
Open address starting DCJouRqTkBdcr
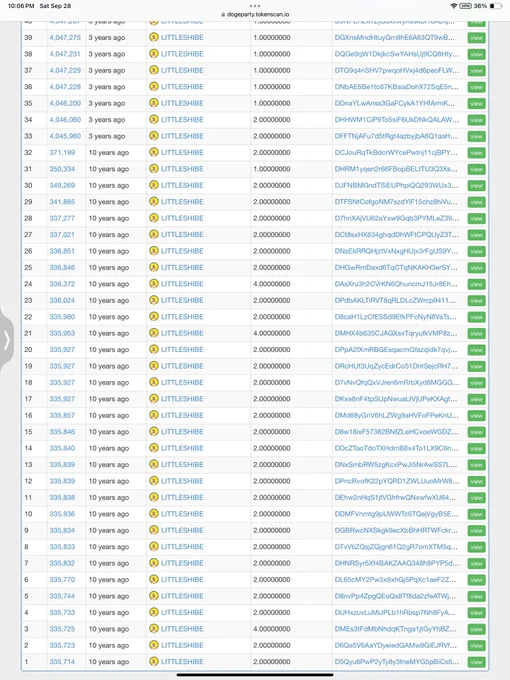click(x=396, y=152)
